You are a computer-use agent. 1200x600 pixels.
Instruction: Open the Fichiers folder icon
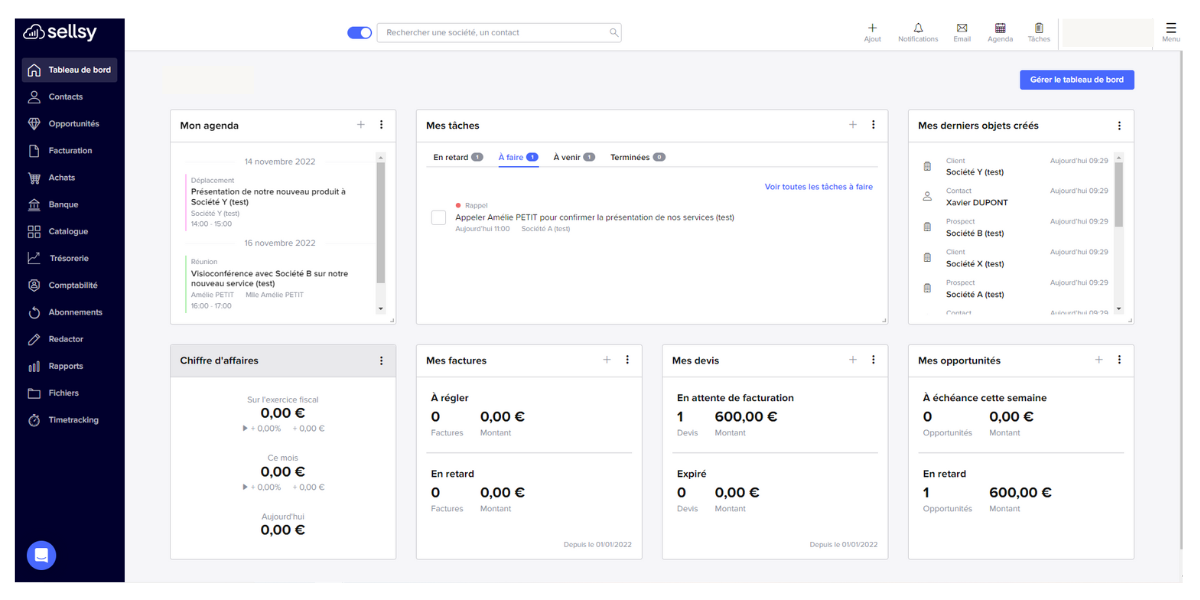pyautogui.click(x=34, y=393)
